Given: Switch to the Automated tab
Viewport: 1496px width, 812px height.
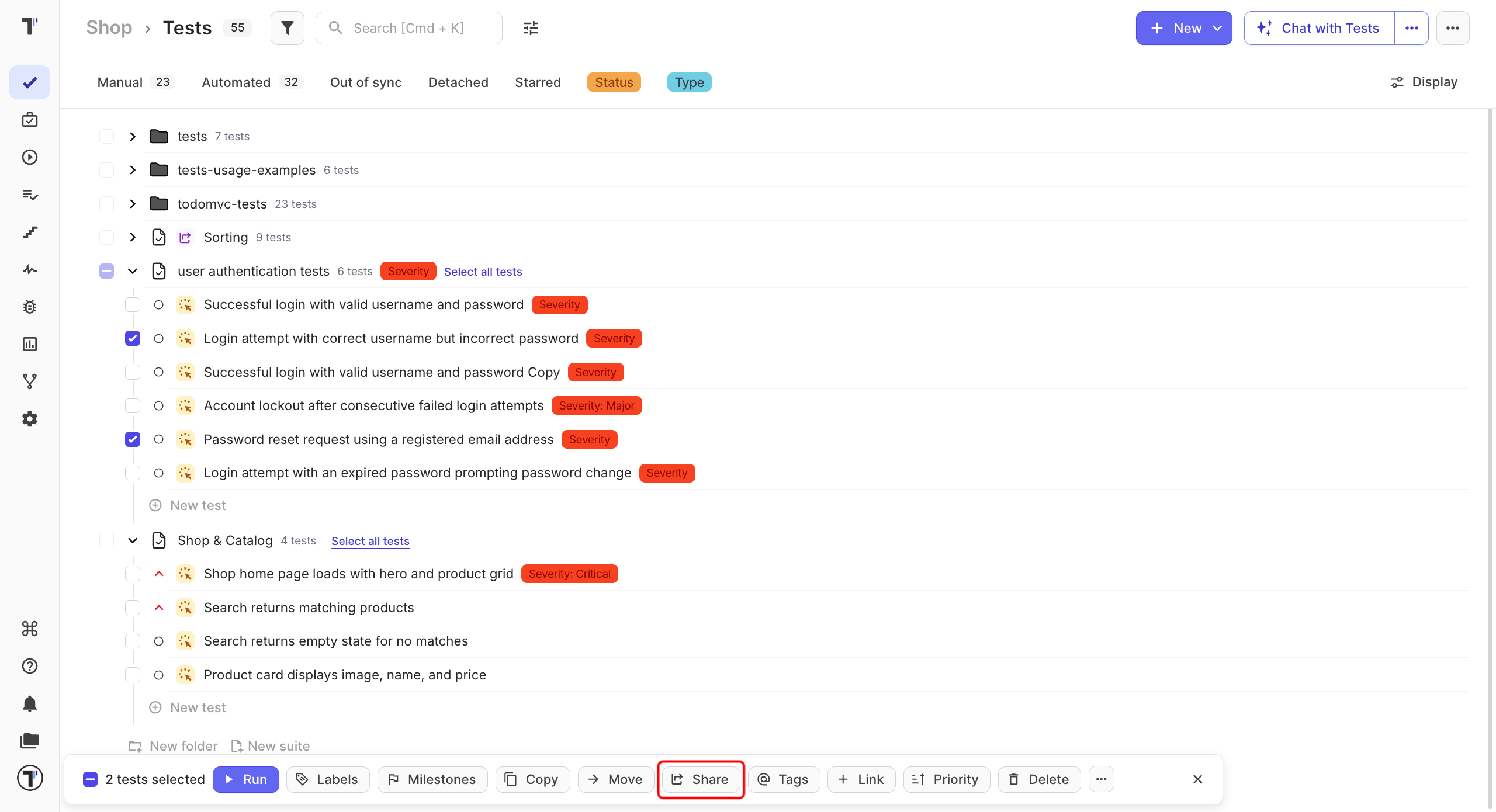Looking at the screenshot, I should click(252, 82).
